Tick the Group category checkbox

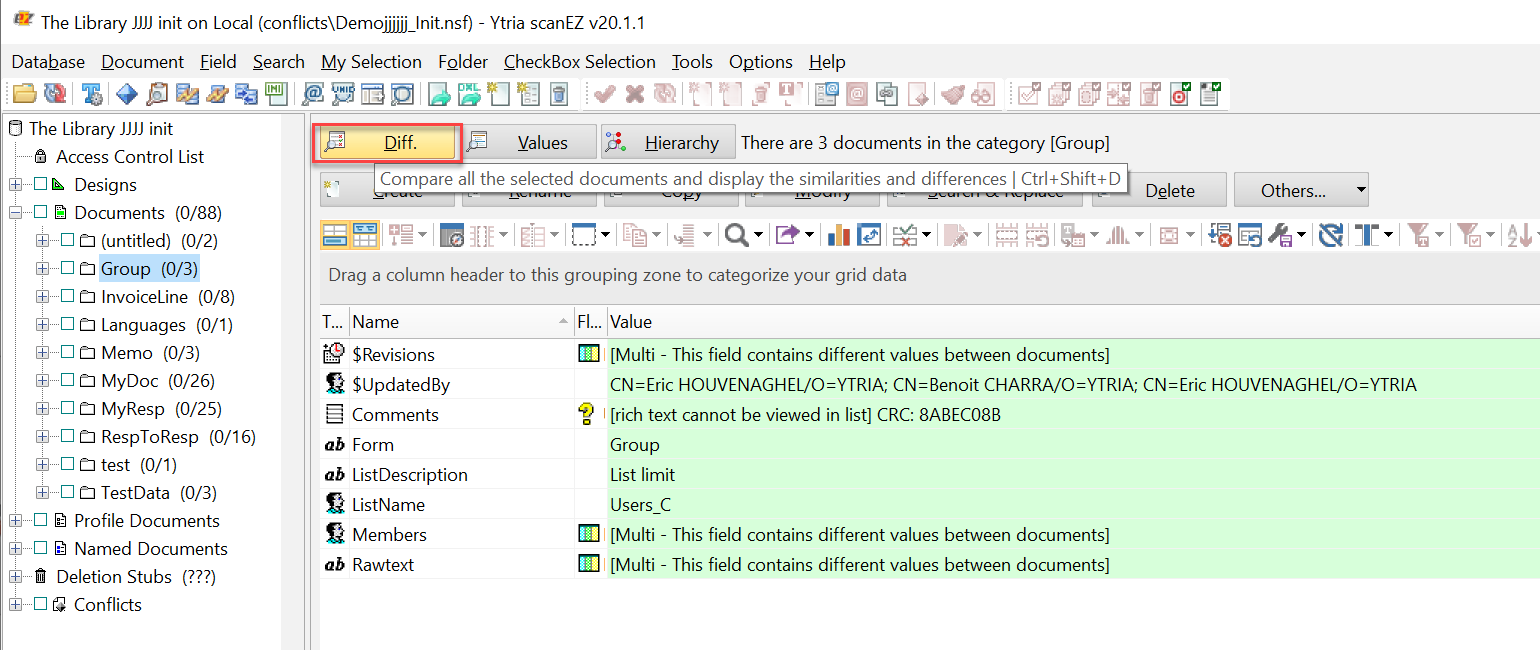point(68,269)
